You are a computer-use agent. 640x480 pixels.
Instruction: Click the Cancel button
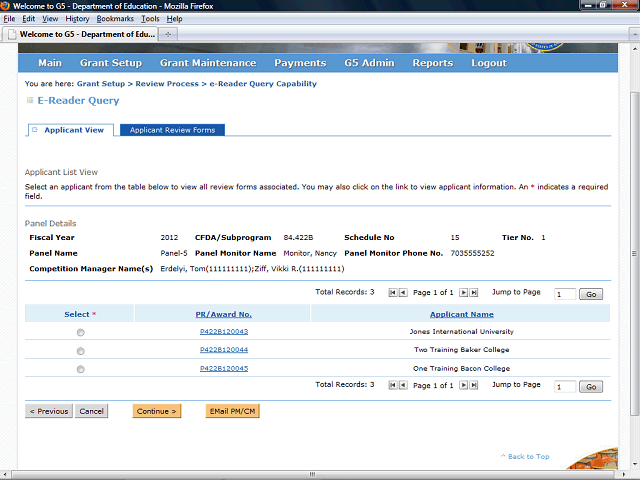click(91, 411)
